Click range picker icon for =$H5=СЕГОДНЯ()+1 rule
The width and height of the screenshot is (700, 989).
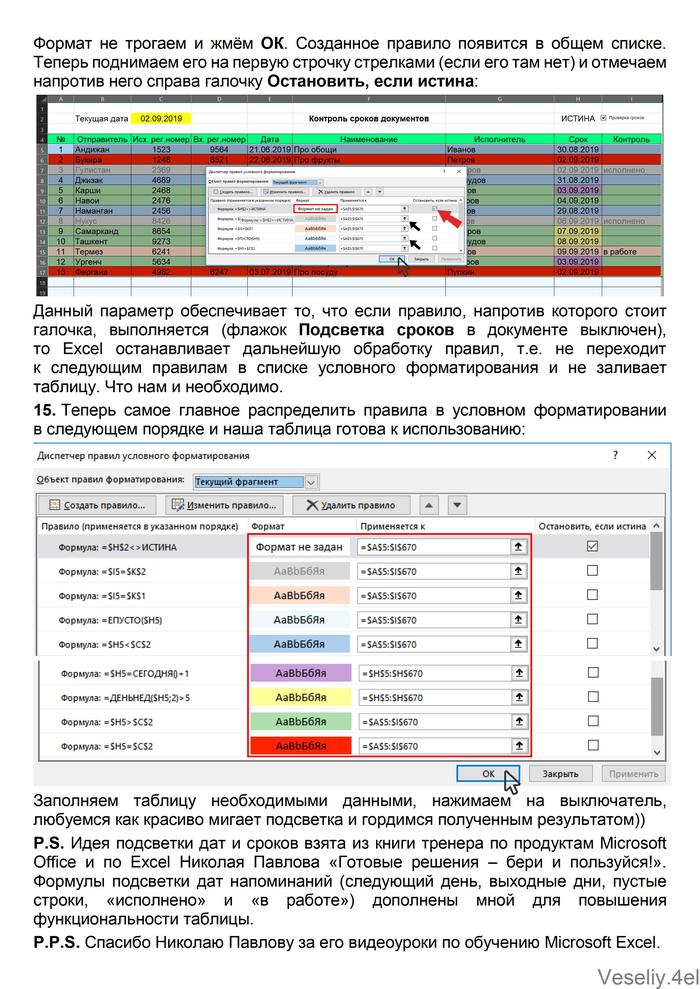pyautogui.click(x=518, y=674)
